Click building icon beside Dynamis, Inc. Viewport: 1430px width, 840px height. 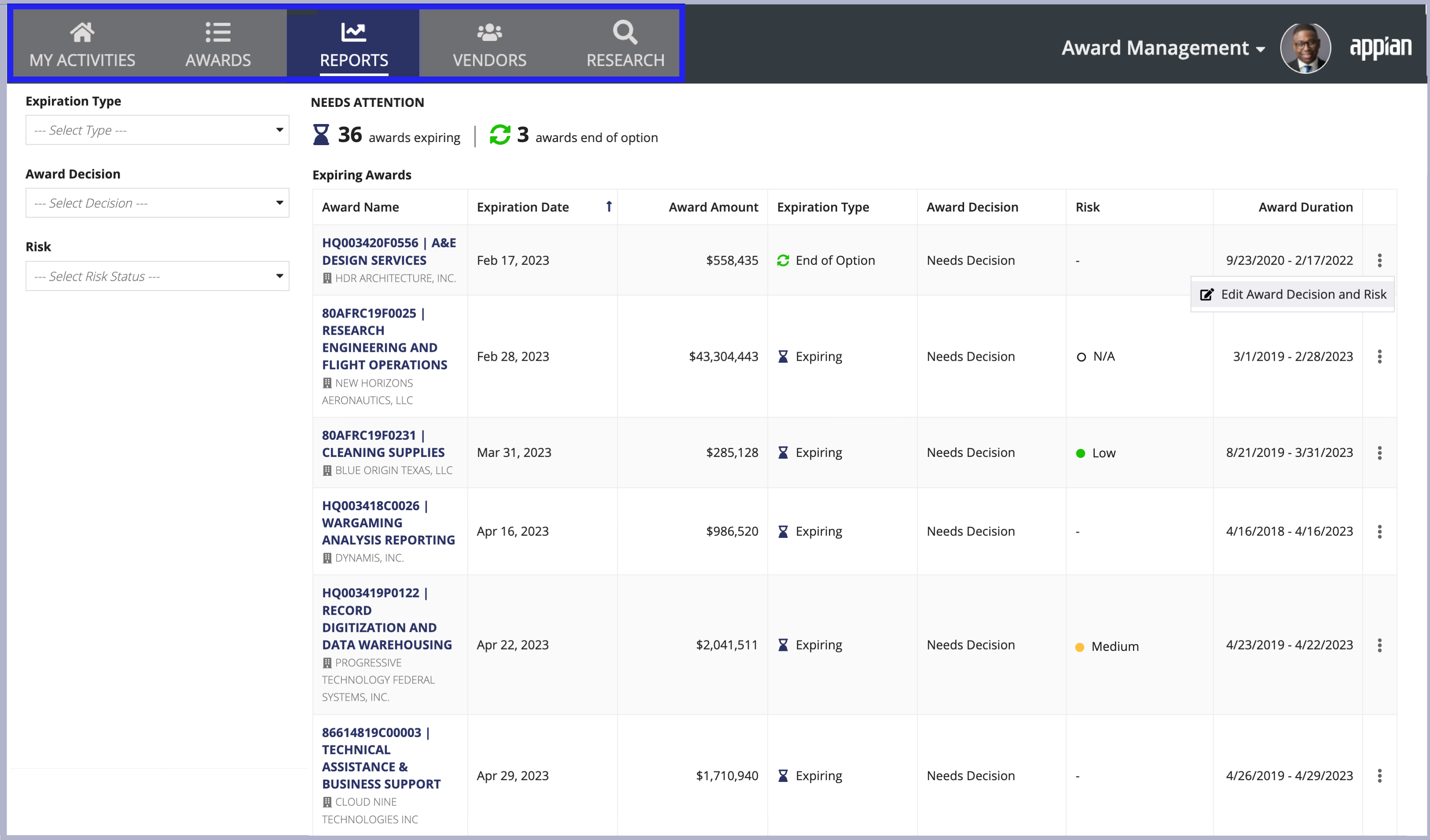(x=327, y=558)
